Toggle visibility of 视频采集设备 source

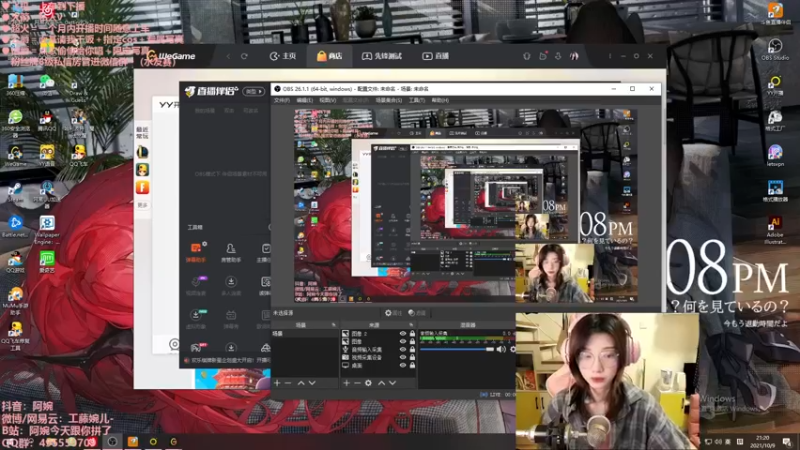click(x=403, y=358)
